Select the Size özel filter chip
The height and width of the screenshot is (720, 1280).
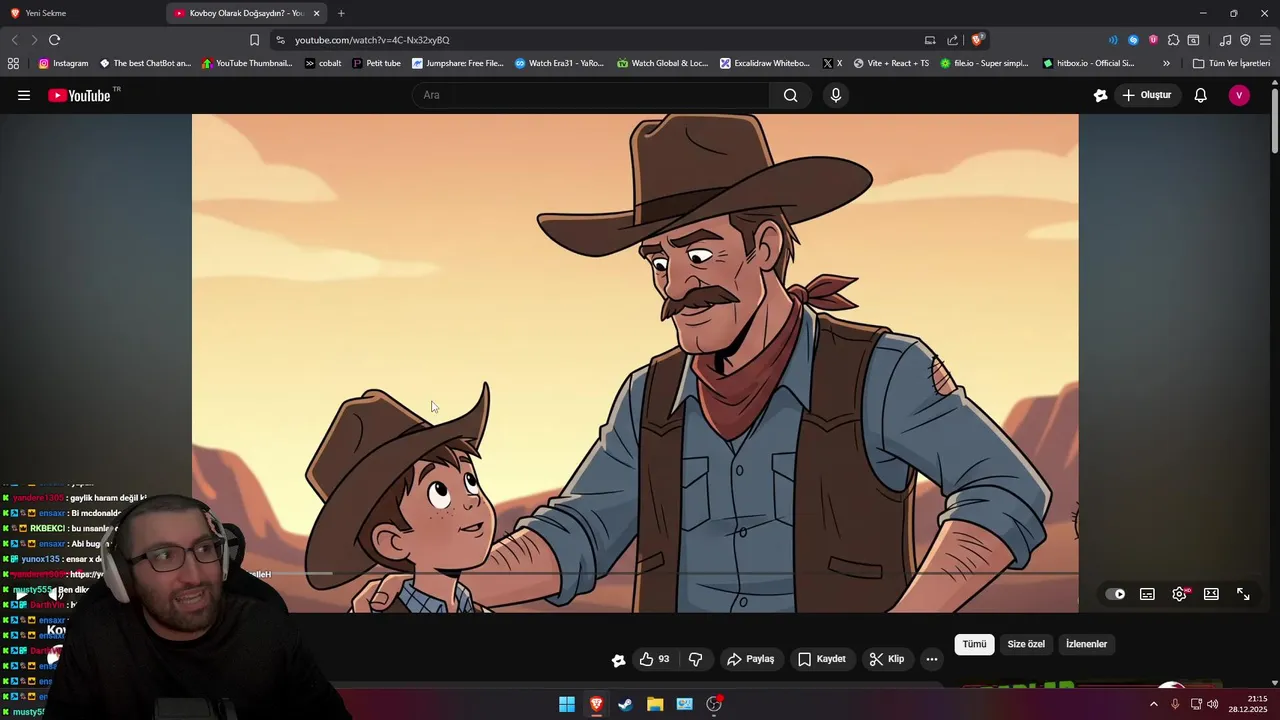pos(1025,644)
